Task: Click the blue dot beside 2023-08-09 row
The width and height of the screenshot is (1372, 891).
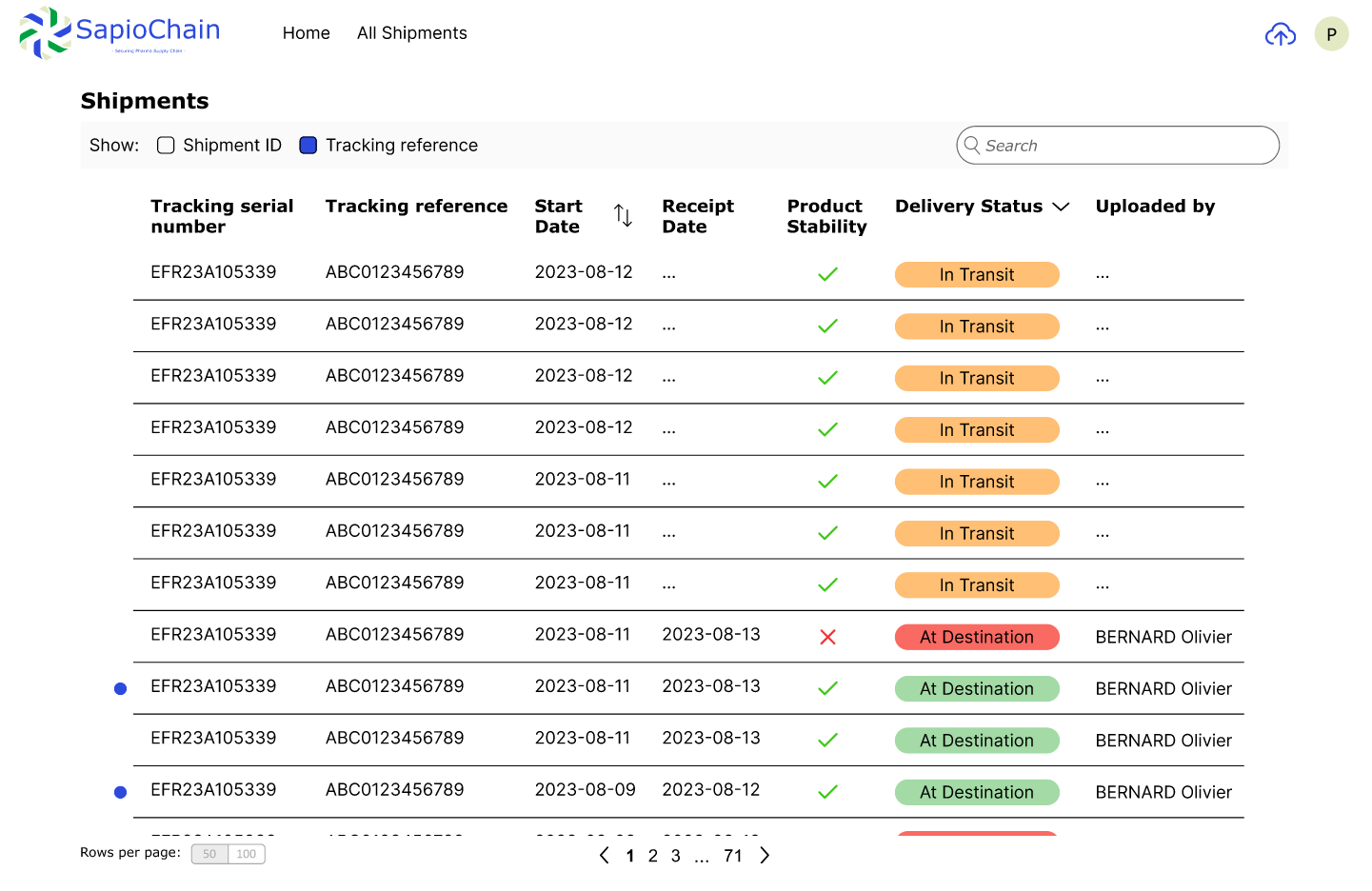Action: pos(121,792)
